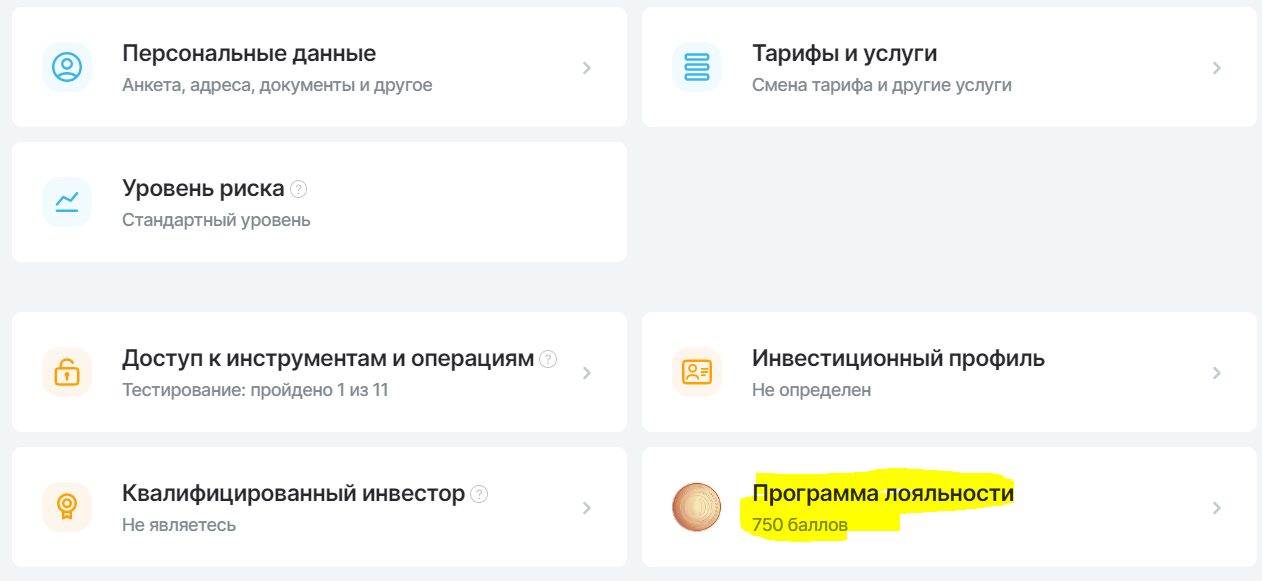Click chevron arrow on Программа лояльности card
Viewport: 1262px width, 581px height.
coord(1217,508)
